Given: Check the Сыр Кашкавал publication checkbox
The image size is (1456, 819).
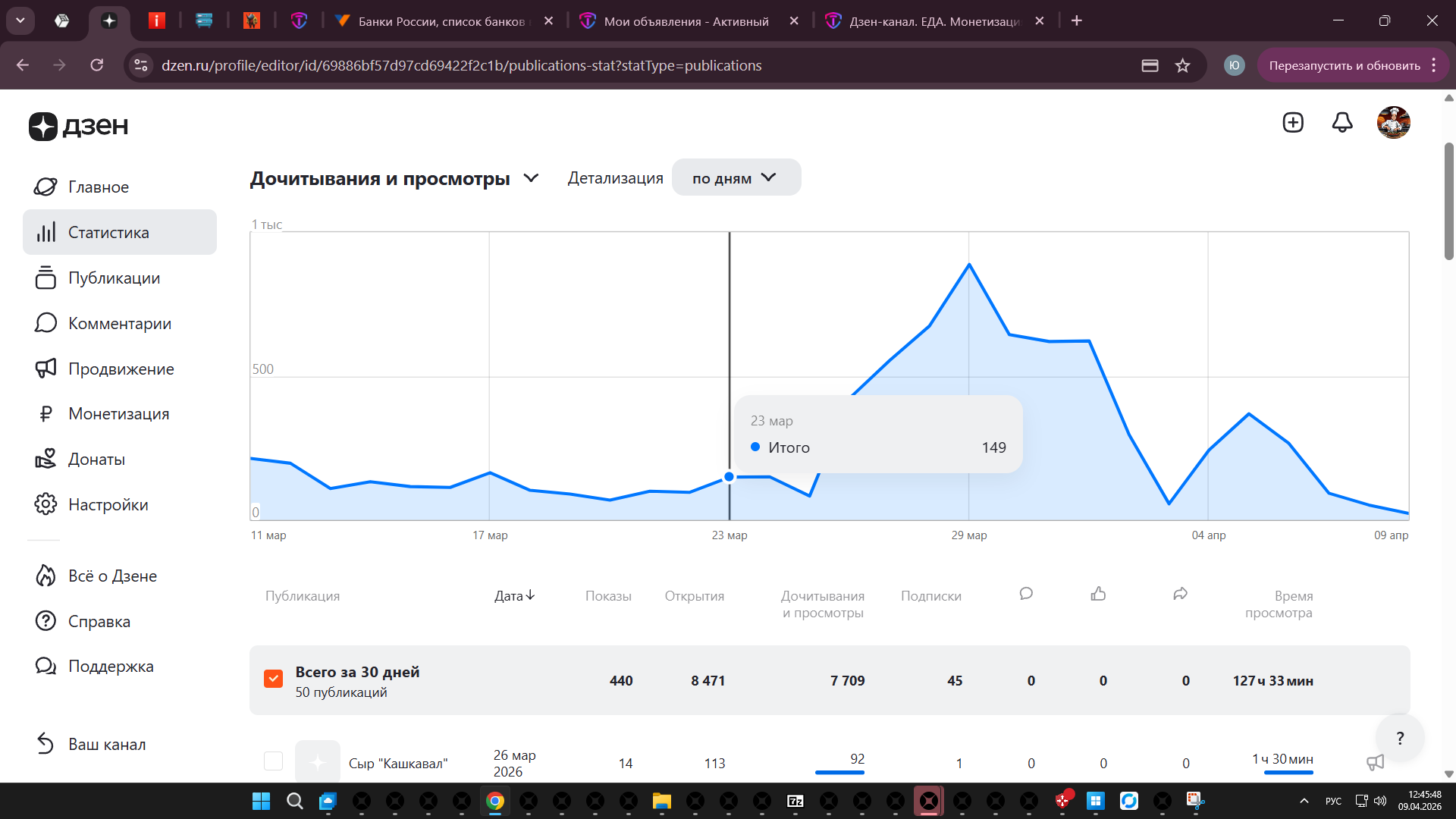Looking at the screenshot, I should point(273,761).
